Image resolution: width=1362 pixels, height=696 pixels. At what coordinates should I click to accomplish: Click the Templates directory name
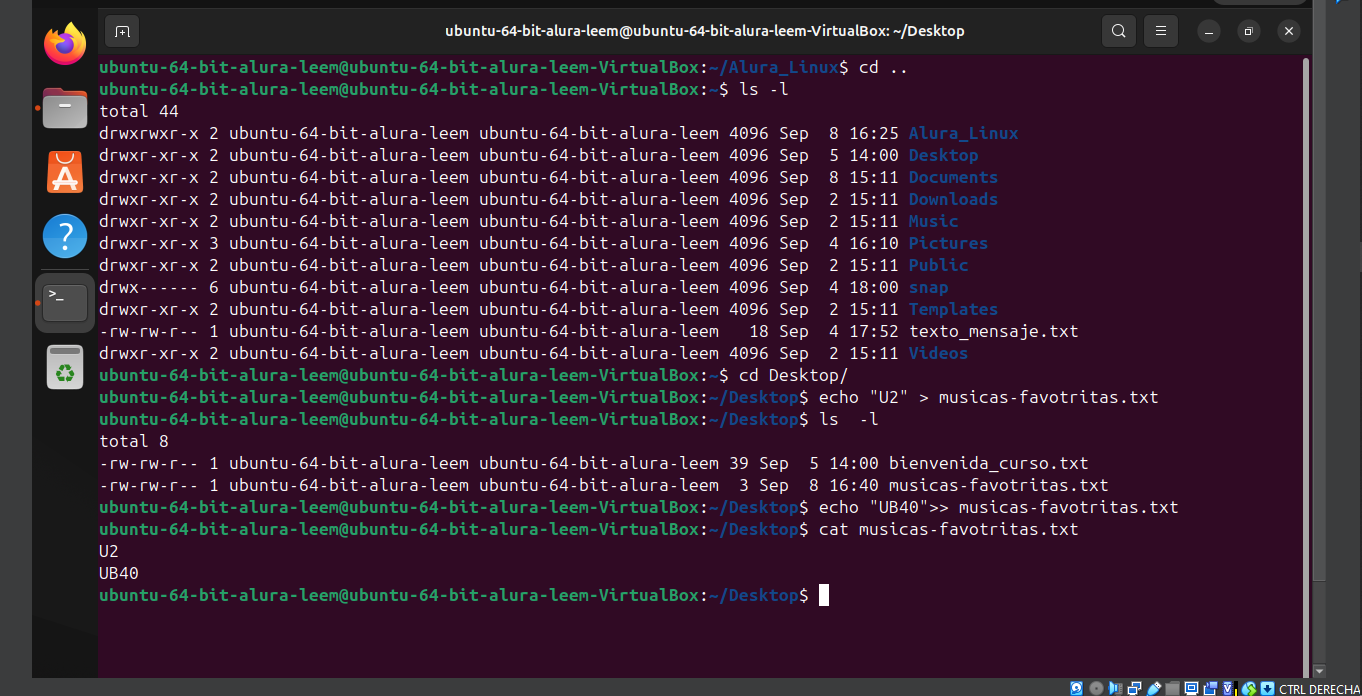click(x=953, y=309)
